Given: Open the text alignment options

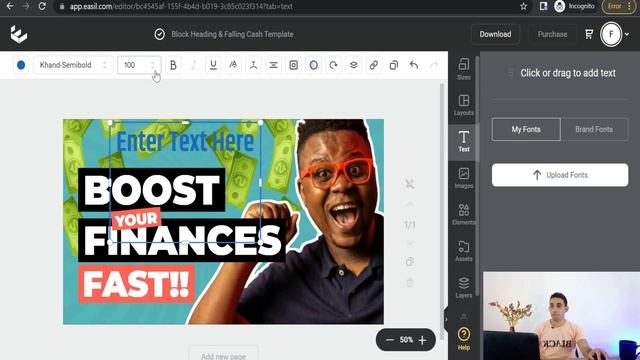Looking at the screenshot, I should (x=273, y=65).
